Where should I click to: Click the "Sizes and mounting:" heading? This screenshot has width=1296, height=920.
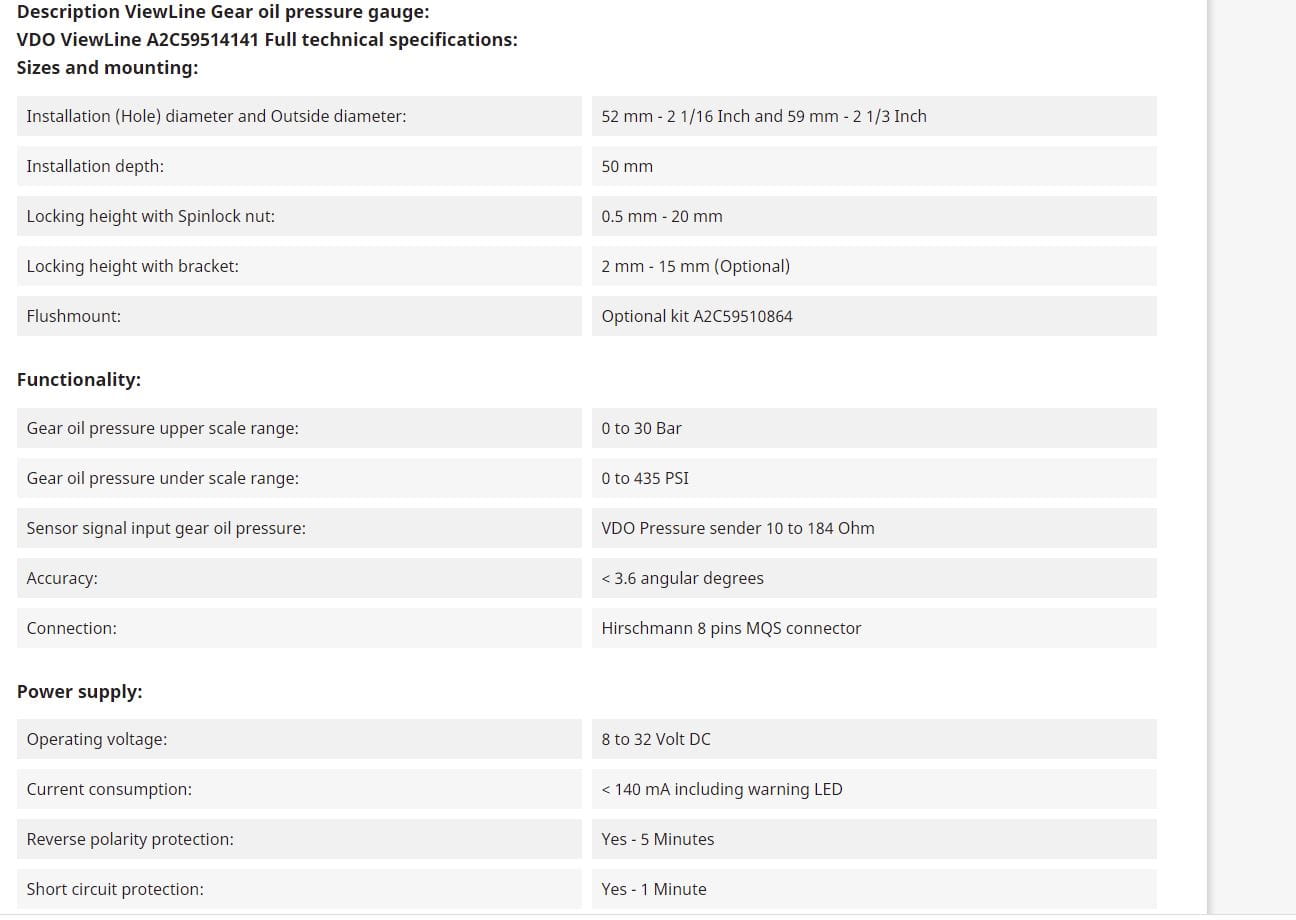[x=108, y=68]
